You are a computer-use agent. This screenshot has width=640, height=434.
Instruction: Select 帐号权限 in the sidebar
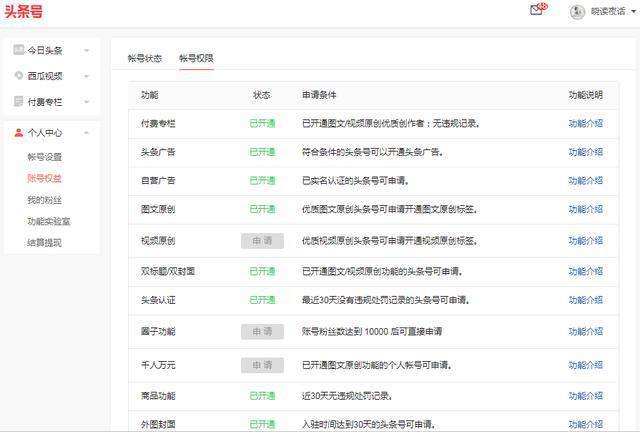pyautogui.click(x=44, y=178)
